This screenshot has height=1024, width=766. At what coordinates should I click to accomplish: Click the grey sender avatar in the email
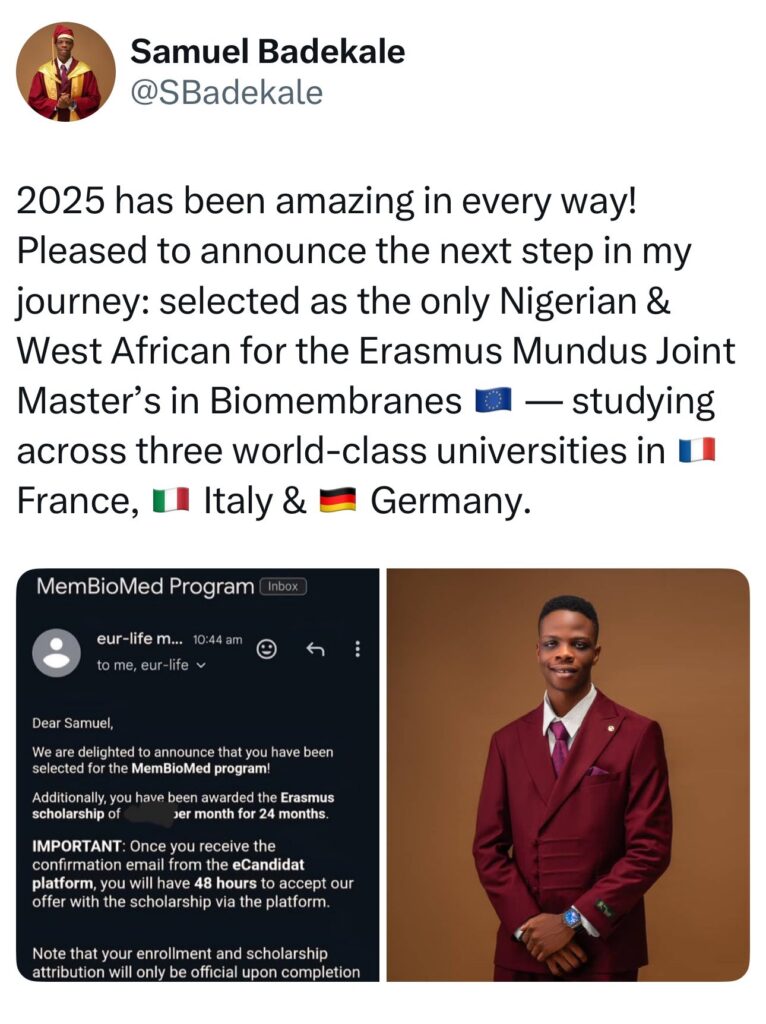[x=57, y=652]
